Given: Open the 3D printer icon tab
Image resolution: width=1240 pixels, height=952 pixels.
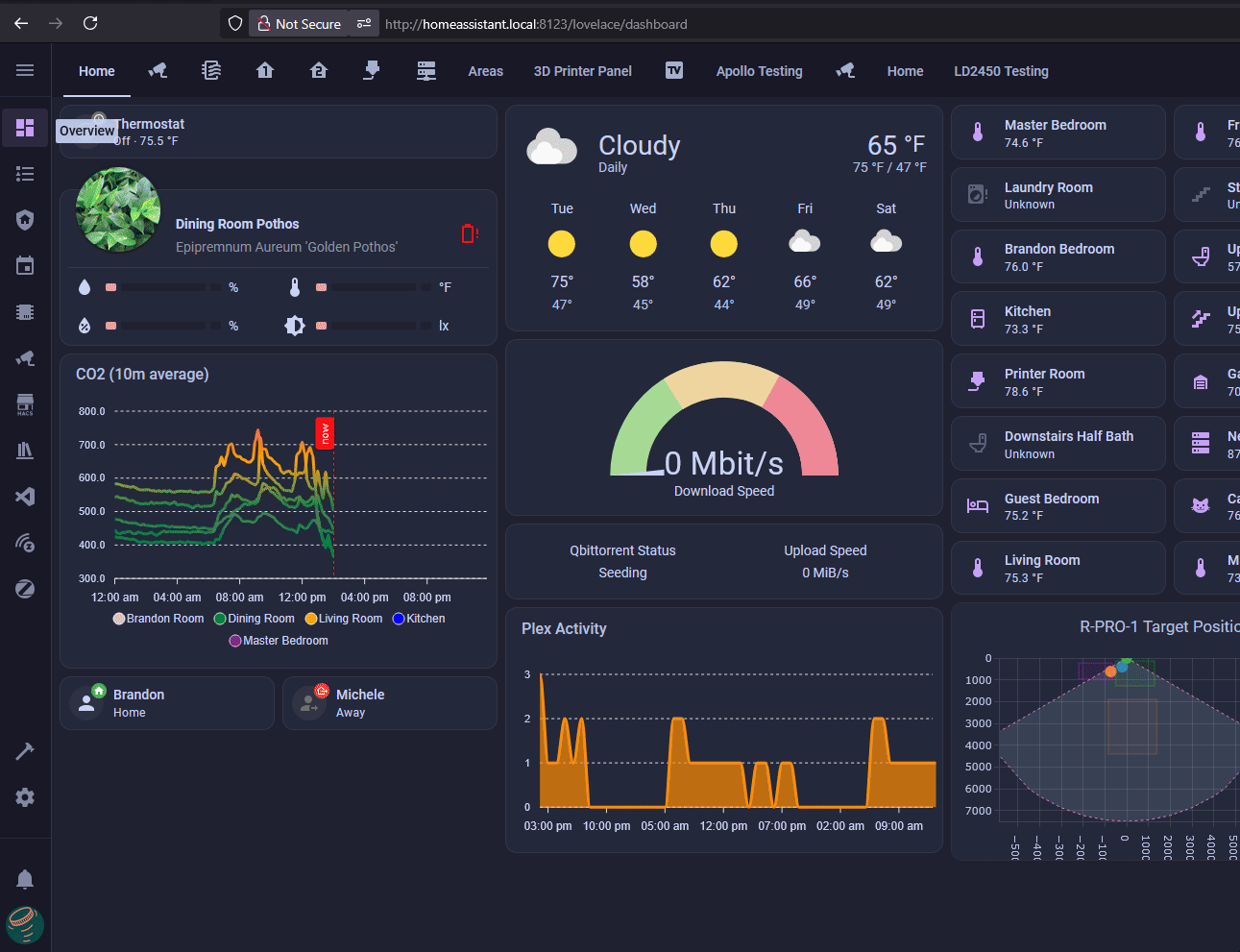Looking at the screenshot, I should (372, 70).
